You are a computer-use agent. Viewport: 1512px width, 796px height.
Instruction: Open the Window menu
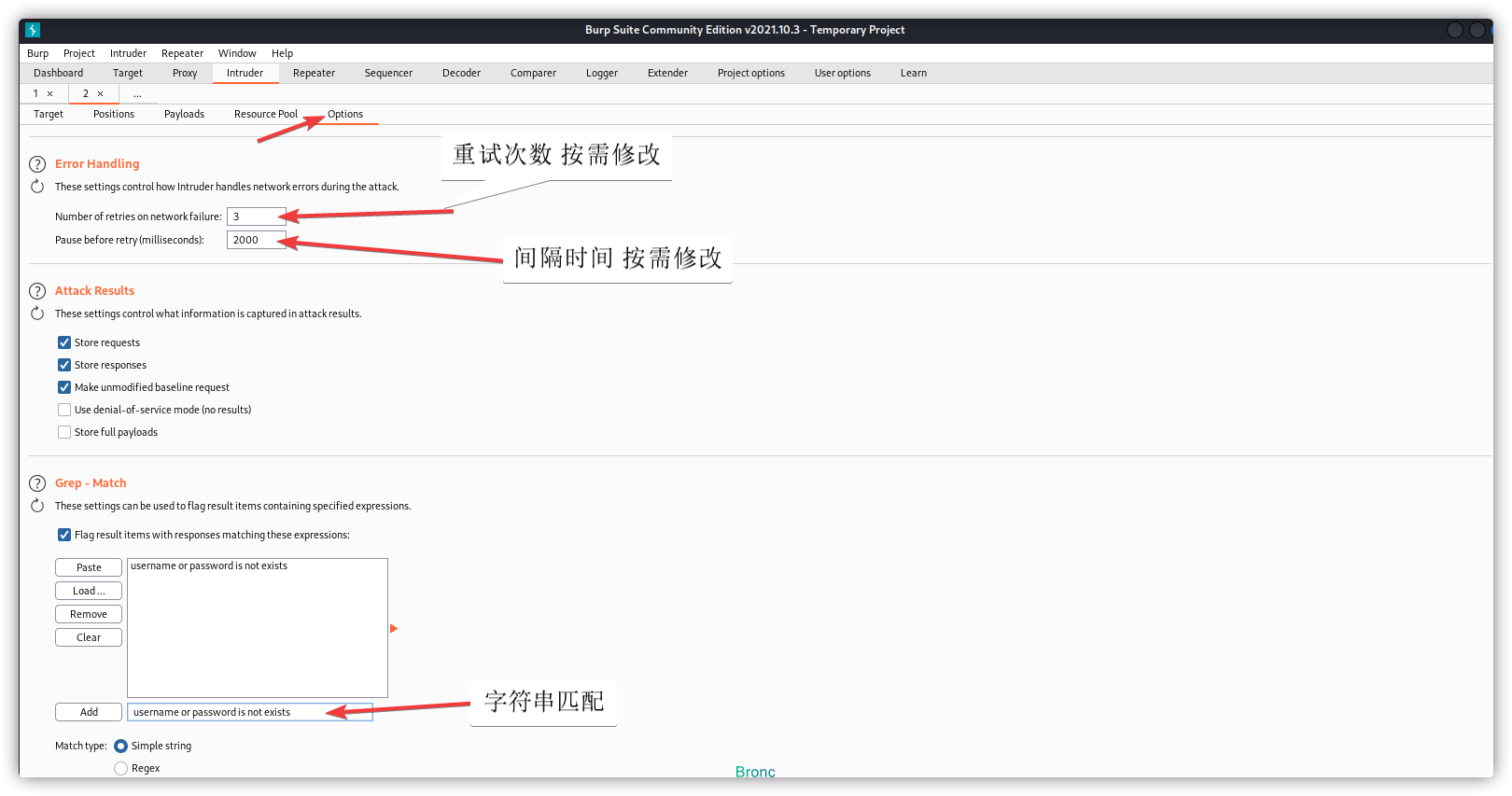[x=237, y=53]
